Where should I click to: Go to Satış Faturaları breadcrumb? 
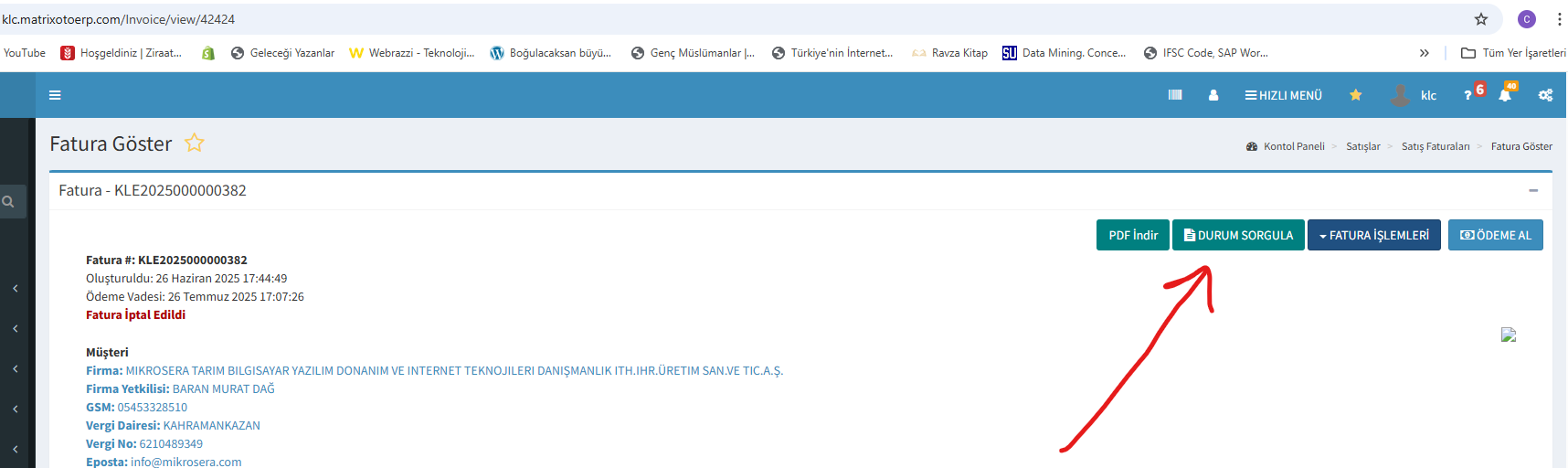click(x=1435, y=146)
